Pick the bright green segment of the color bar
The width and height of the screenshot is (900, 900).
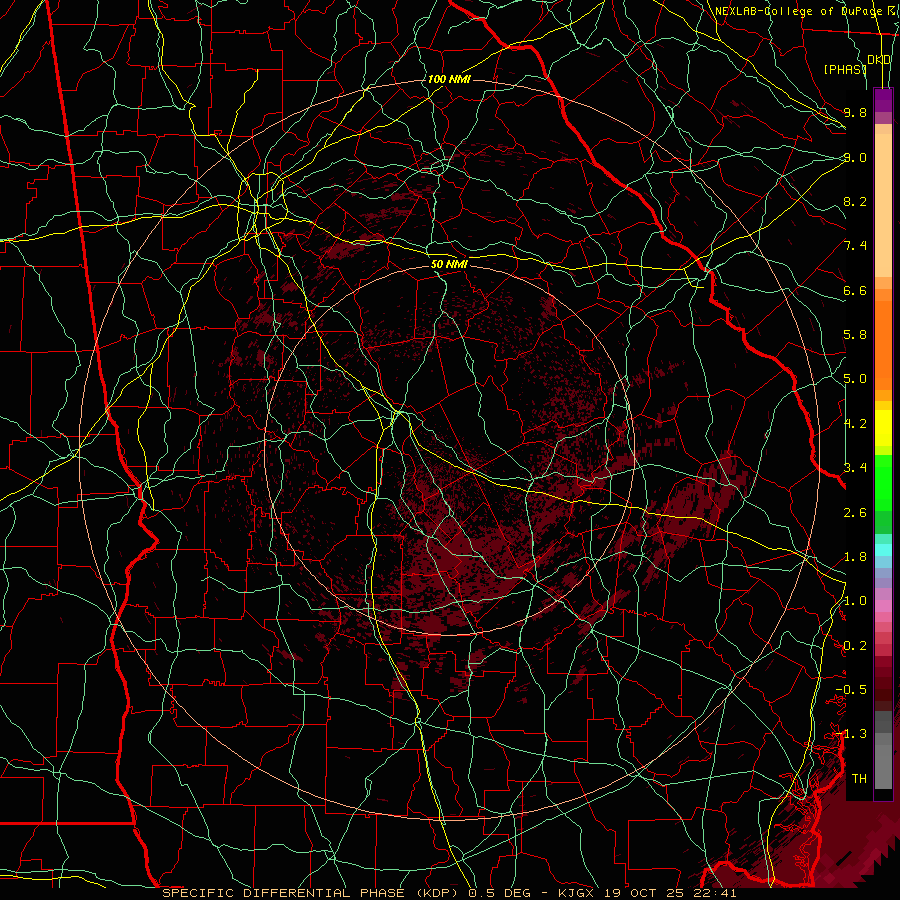tap(883, 483)
